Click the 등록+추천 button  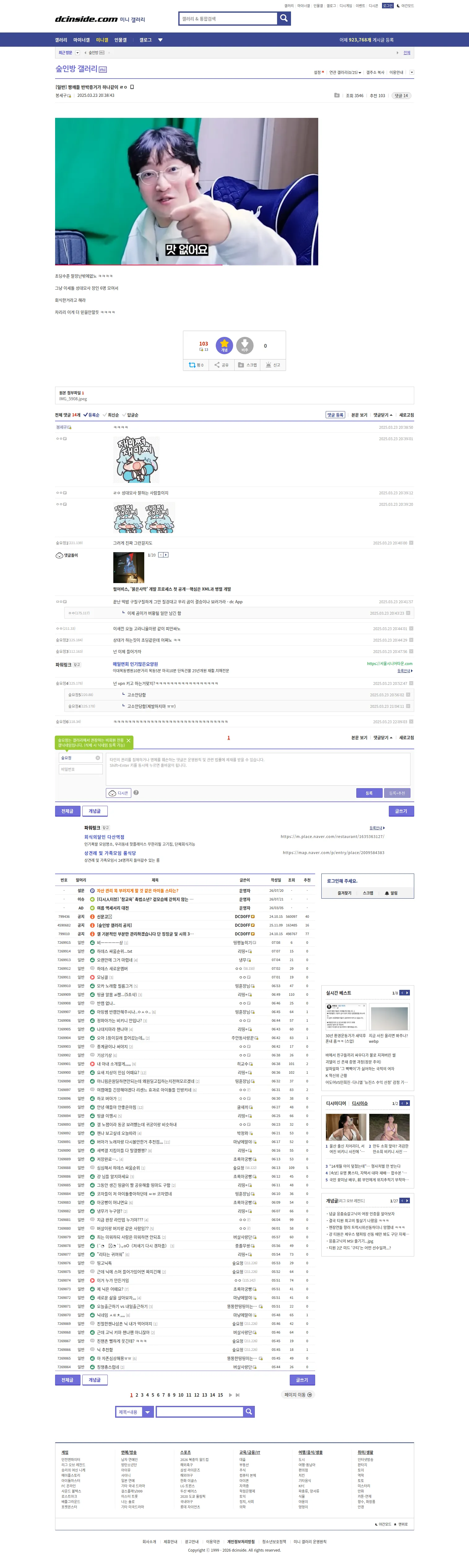[x=397, y=793]
